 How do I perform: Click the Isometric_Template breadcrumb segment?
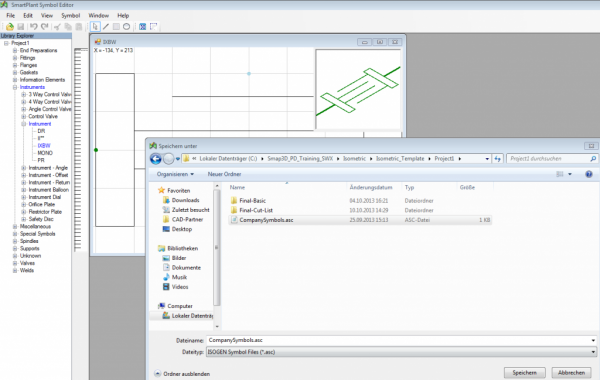click(x=400, y=158)
